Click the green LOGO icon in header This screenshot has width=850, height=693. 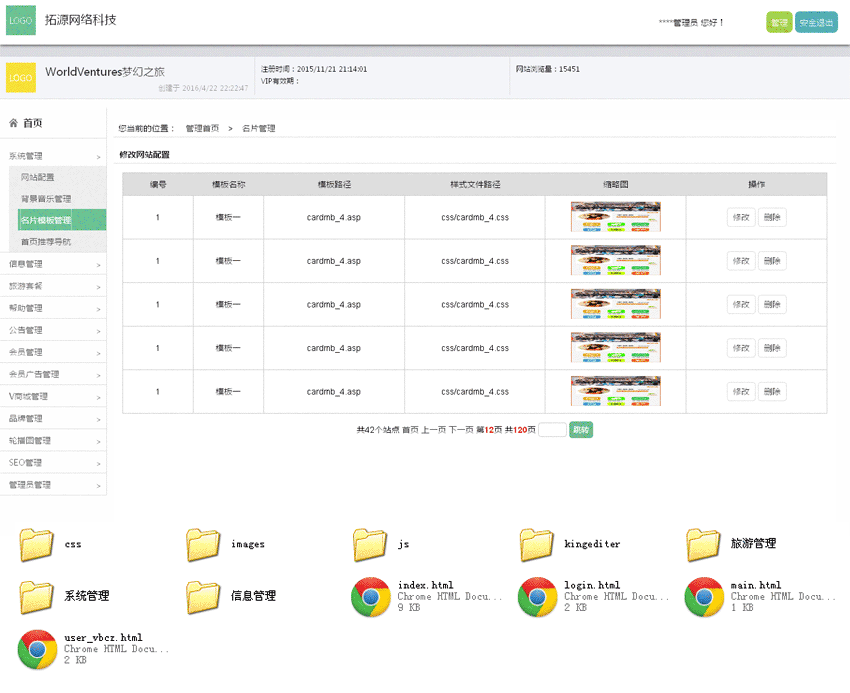[21, 21]
